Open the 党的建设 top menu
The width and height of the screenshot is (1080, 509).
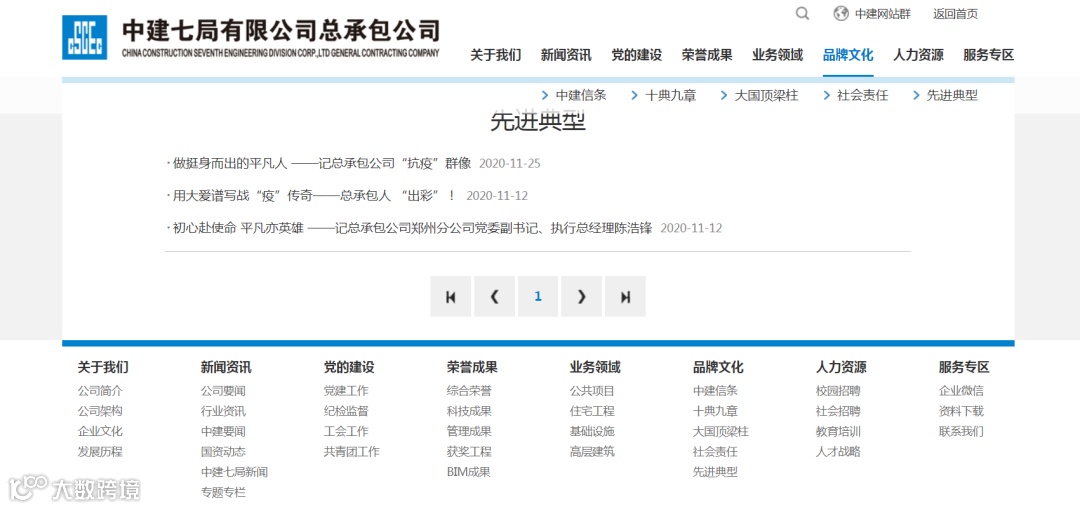[x=636, y=55]
